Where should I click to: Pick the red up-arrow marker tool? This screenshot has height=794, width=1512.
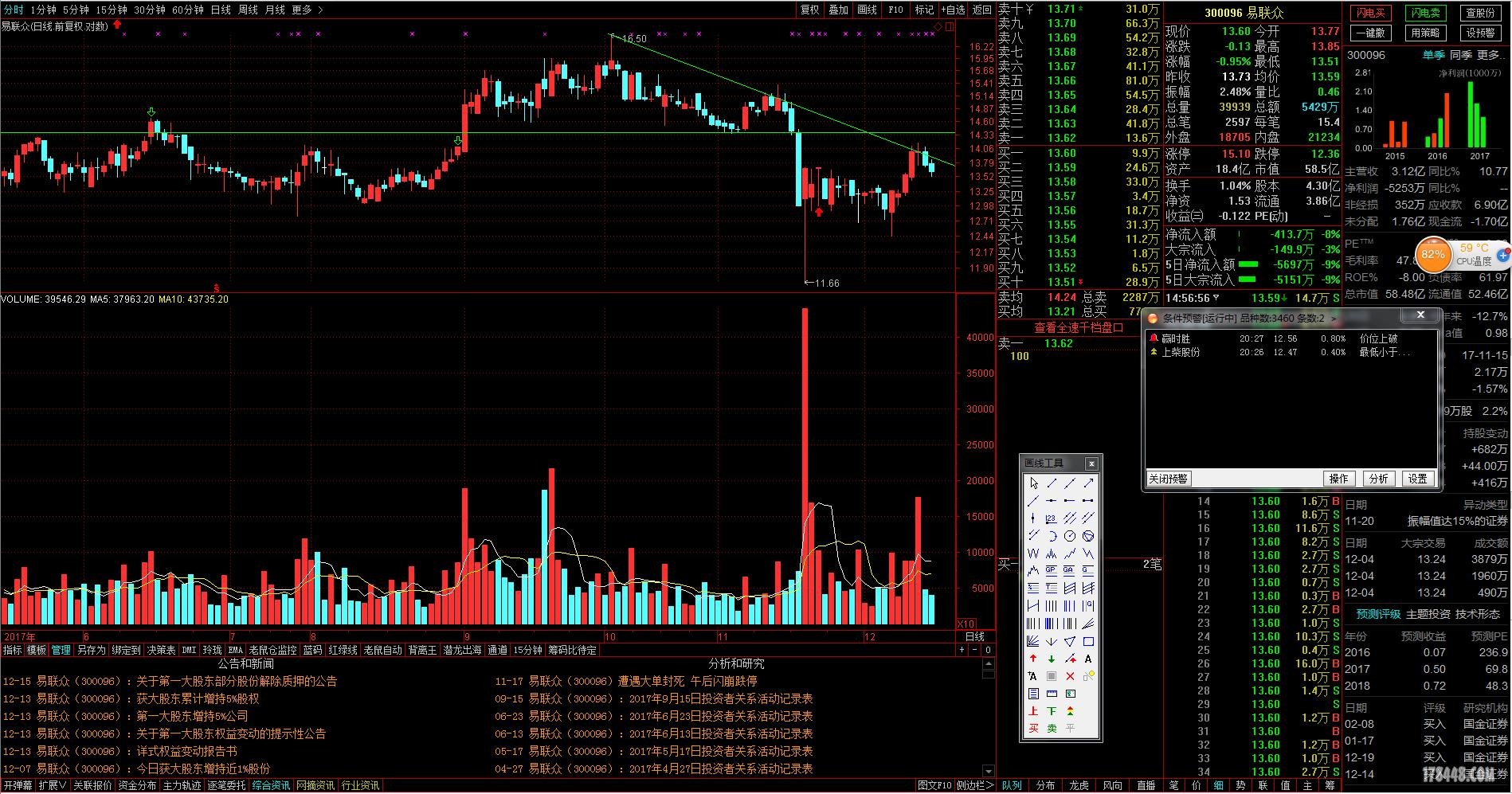(1033, 659)
